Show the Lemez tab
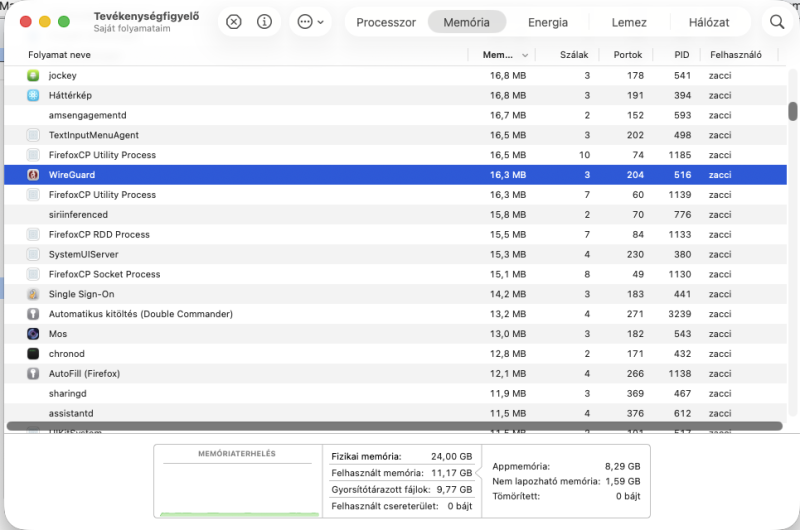The height and width of the screenshot is (530, 800). click(629, 22)
